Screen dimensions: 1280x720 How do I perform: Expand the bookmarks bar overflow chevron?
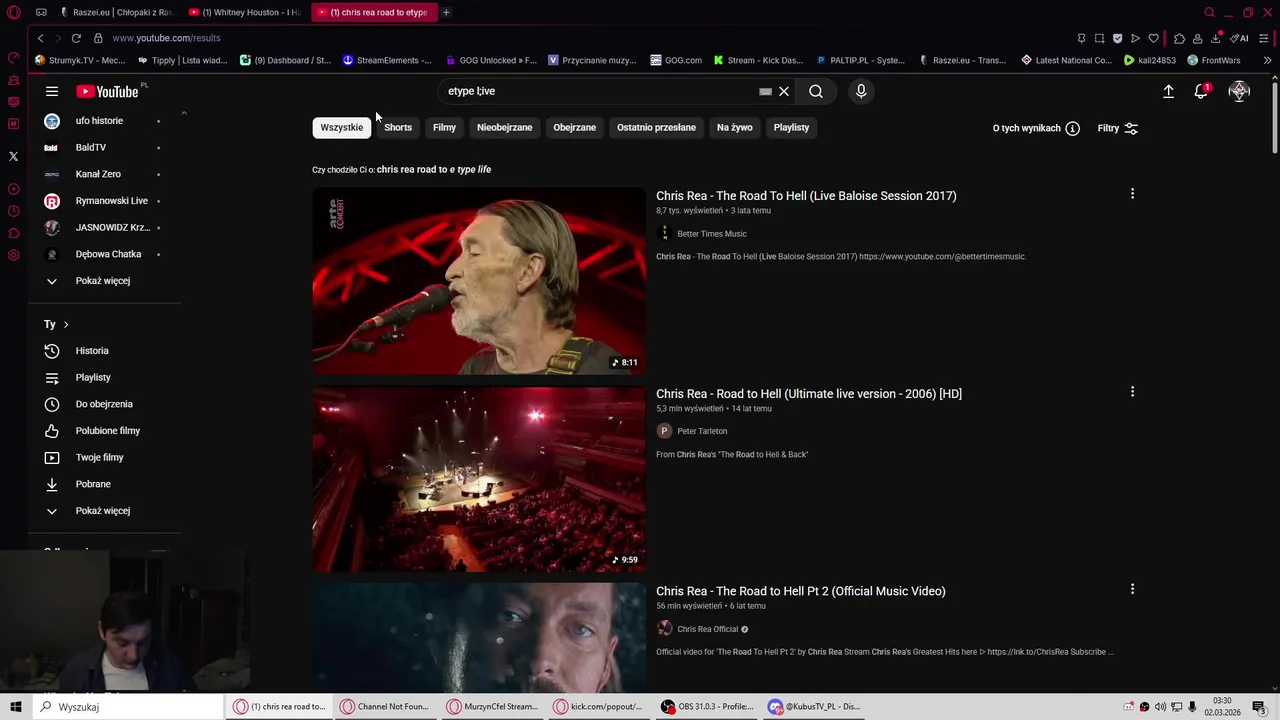click(x=1267, y=60)
